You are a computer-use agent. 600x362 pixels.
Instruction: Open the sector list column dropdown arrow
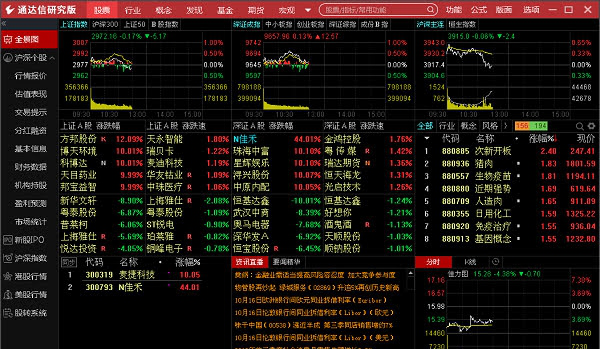(x=427, y=138)
